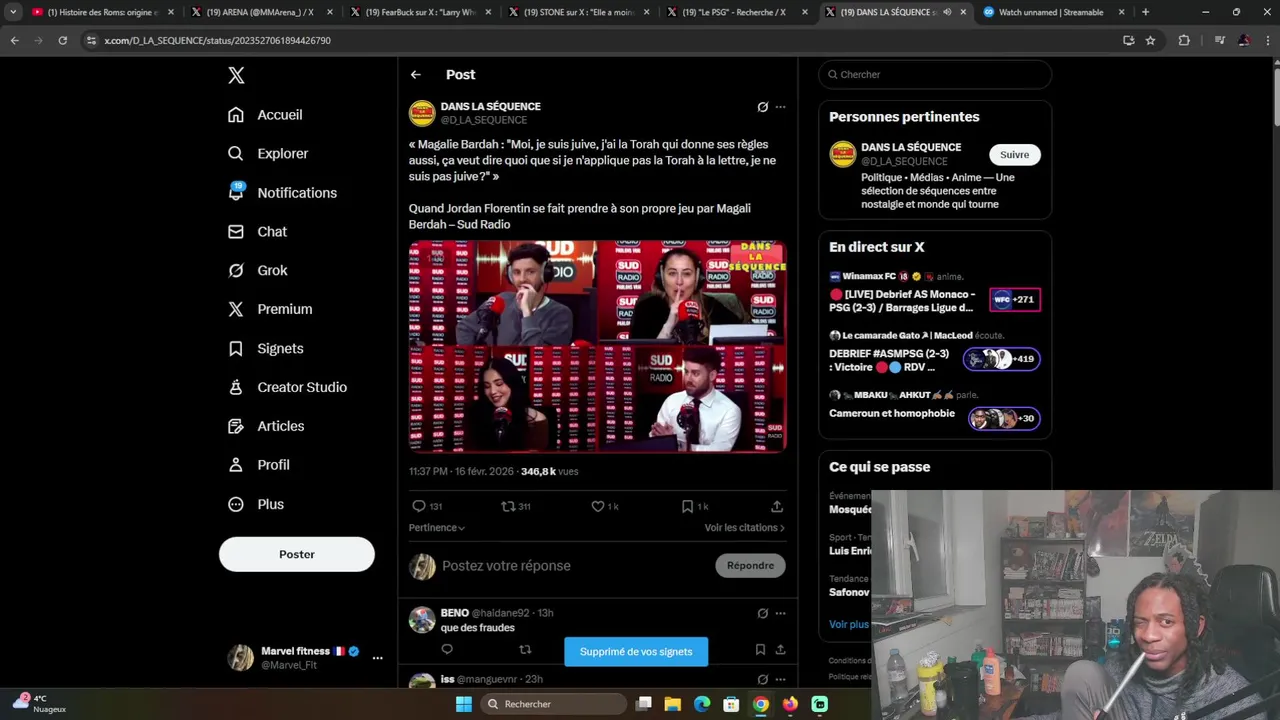Play the Sud Radio video thumbnail
The height and width of the screenshot is (720, 1280).
[598, 346]
